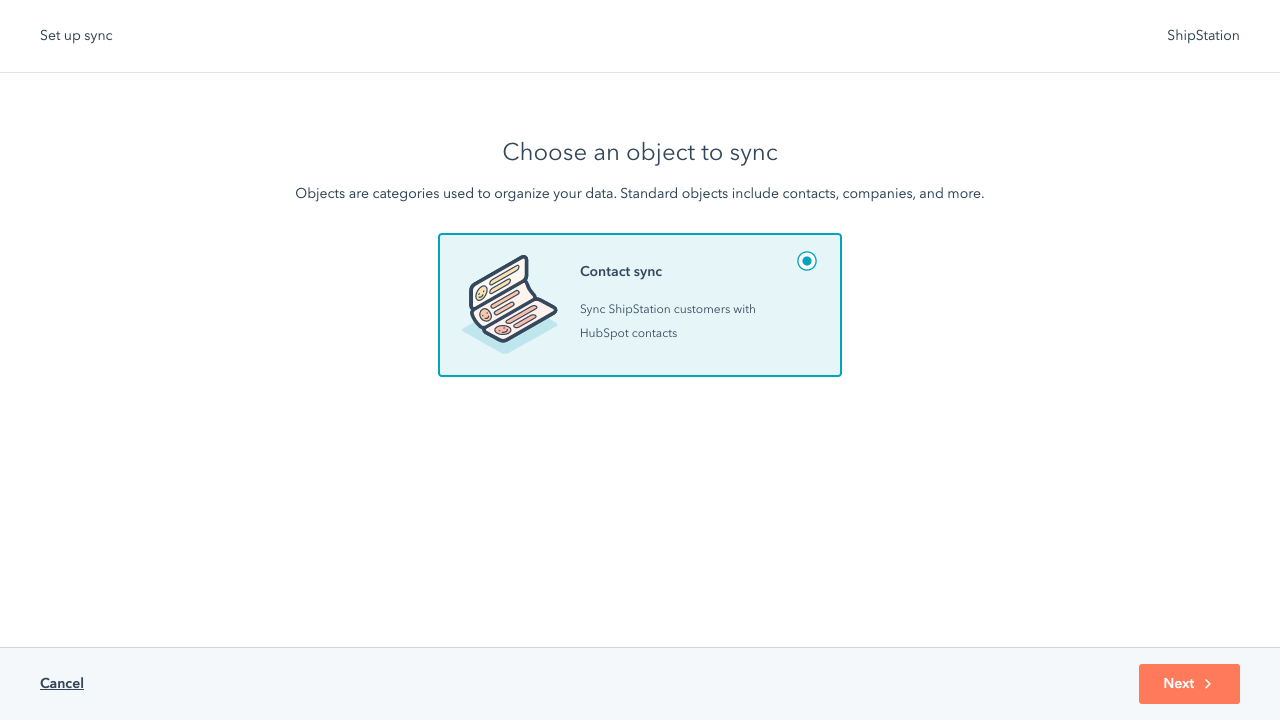Image resolution: width=1280 pixels, height=720 pixels.
Task: Click the chevron arrow inside the Next button
Action: click(1210, 684)
